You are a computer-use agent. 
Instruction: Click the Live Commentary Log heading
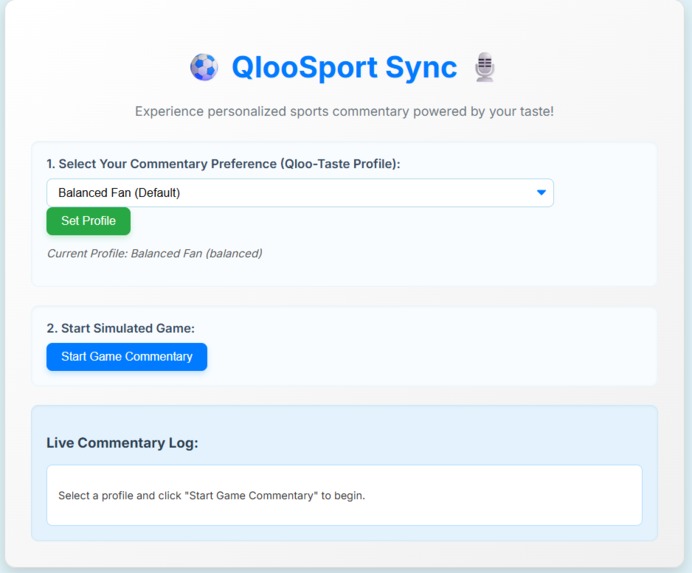pyautogui.click(x=122, y=443)
